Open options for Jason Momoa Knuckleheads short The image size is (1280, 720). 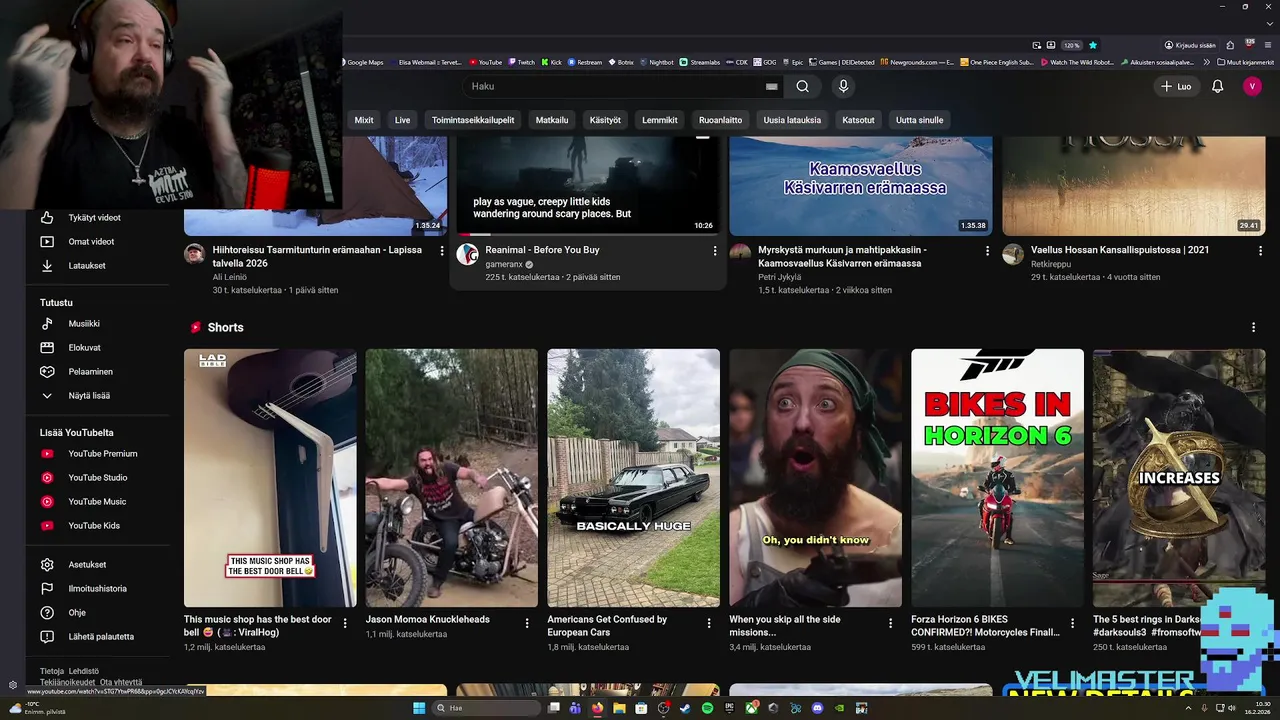click(x=527, y=623)
